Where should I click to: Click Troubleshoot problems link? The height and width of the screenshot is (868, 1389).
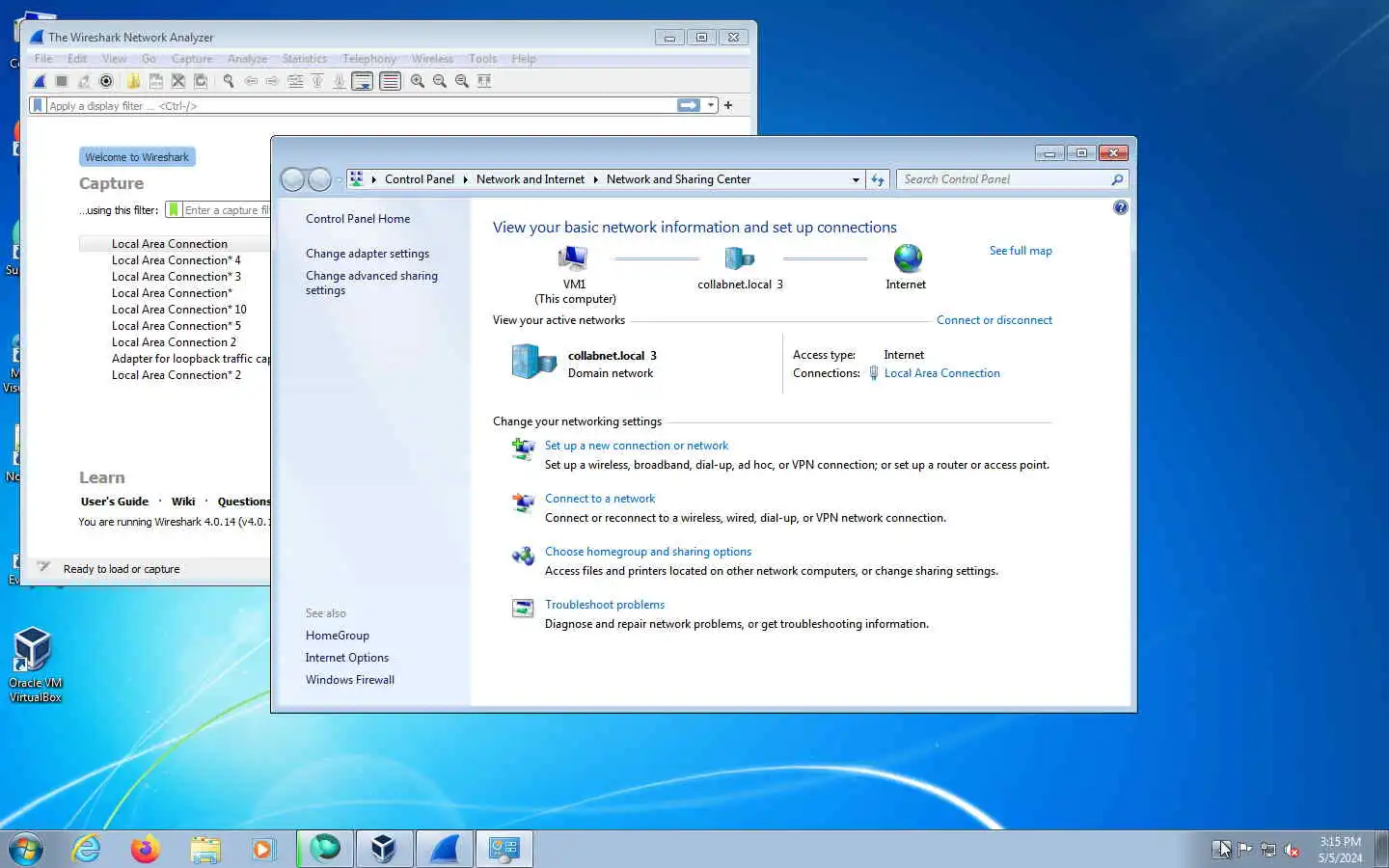(x=605, y=605)
